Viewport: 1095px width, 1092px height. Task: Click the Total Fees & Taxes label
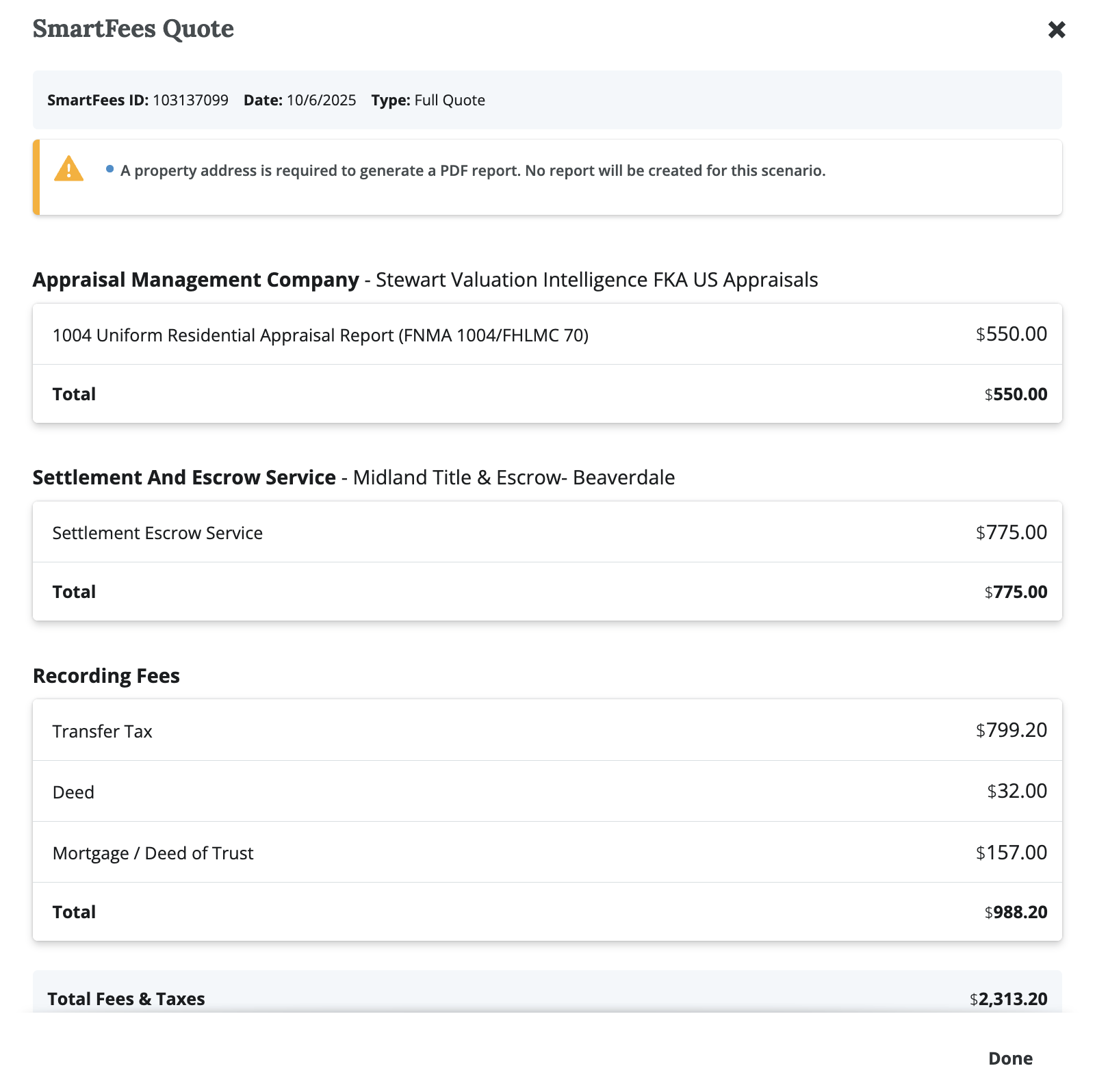tap(126, 999)
